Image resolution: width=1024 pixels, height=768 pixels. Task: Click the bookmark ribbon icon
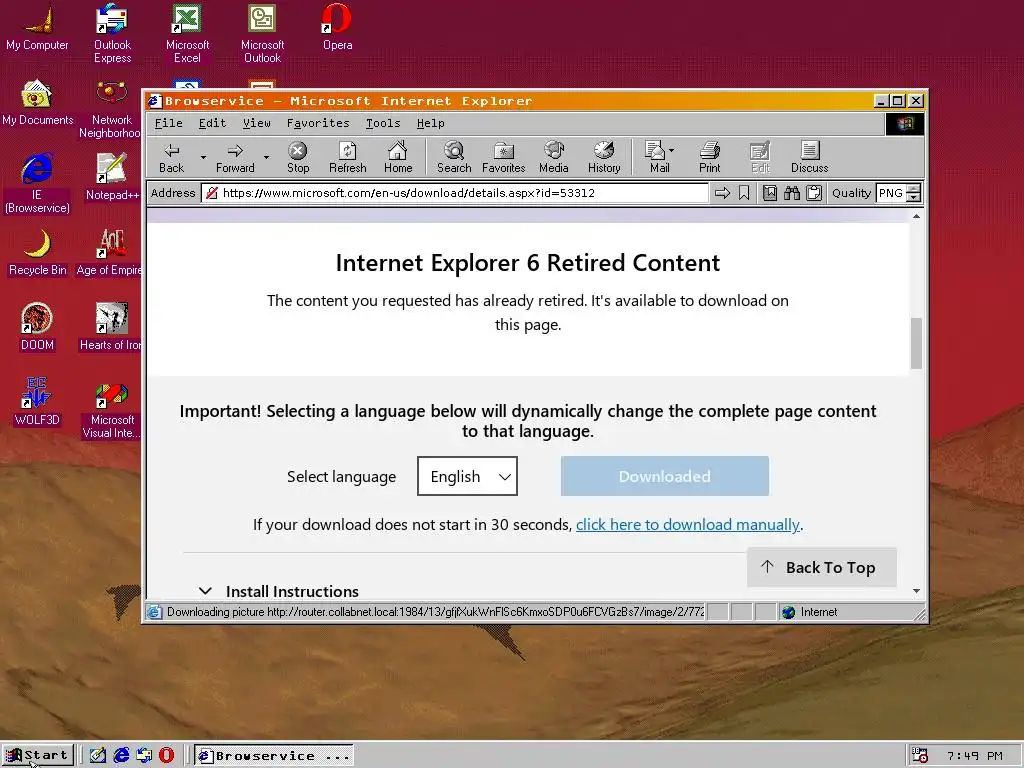[x=744, y=193]
